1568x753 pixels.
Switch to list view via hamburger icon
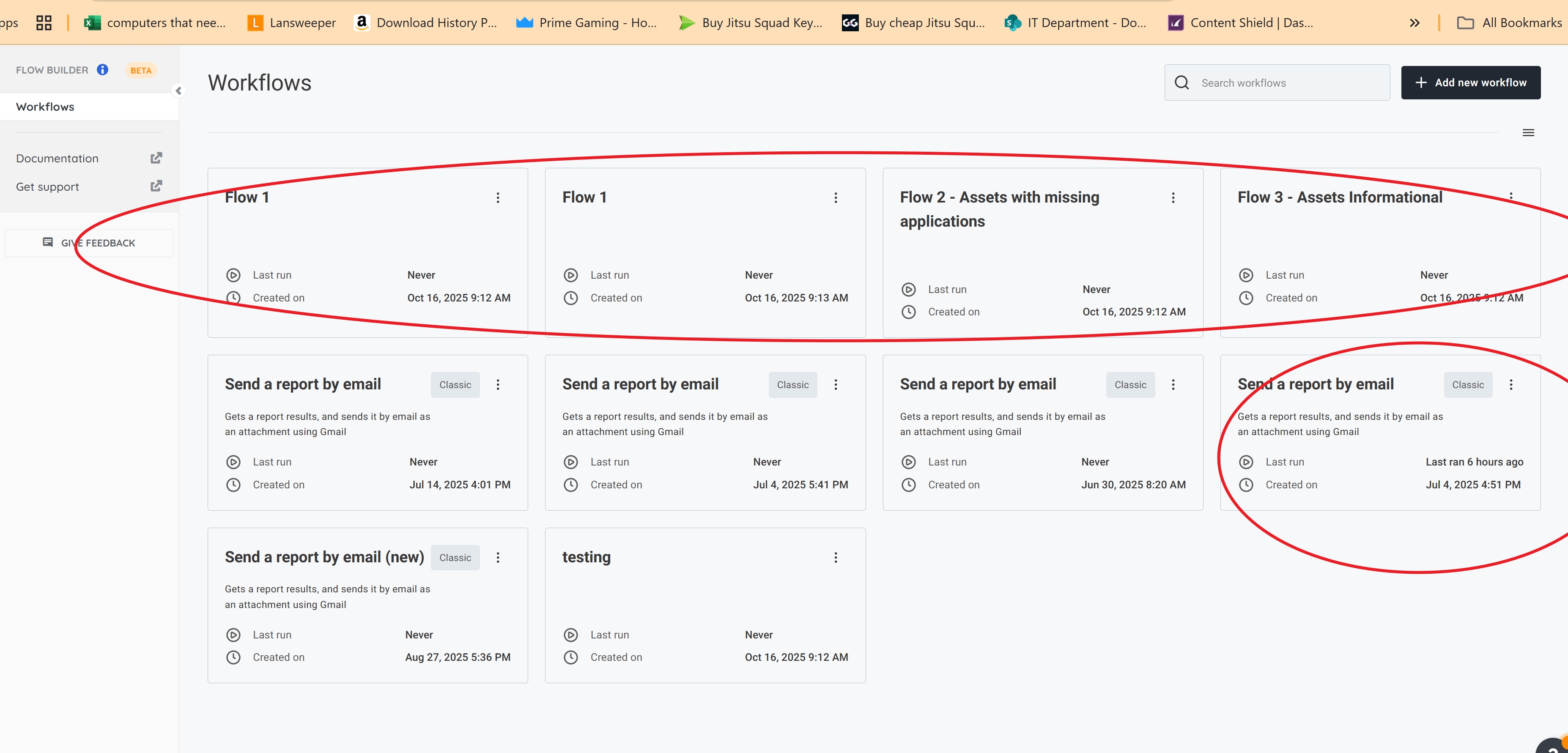[x=1528, y=133]
